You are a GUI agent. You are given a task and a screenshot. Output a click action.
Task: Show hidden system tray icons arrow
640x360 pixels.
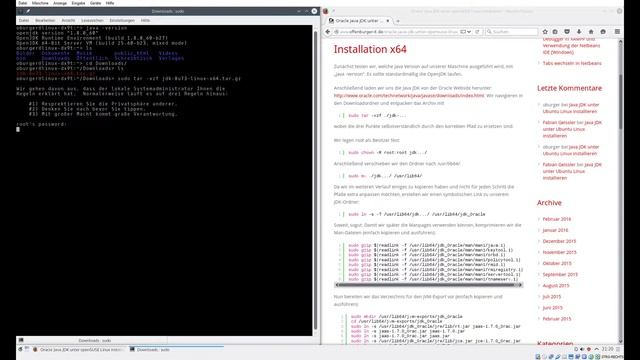596,349
